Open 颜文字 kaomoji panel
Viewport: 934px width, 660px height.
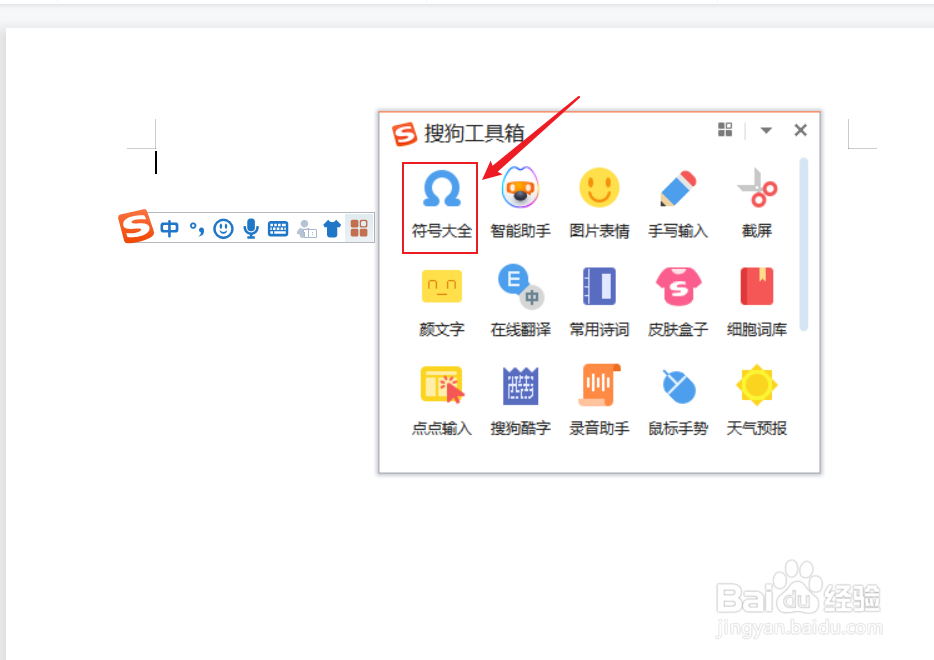pos(441,304)
